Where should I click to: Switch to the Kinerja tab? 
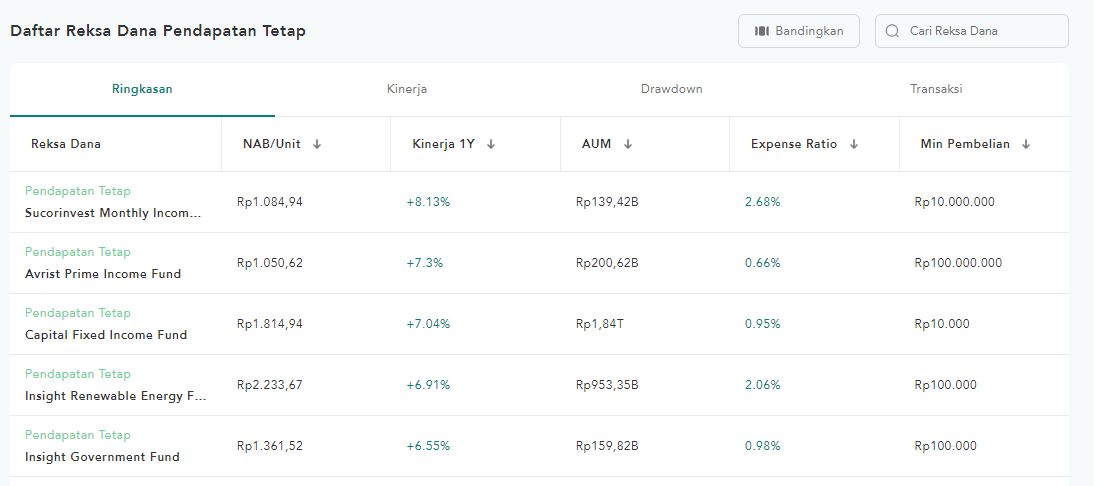tap(407, 89)
